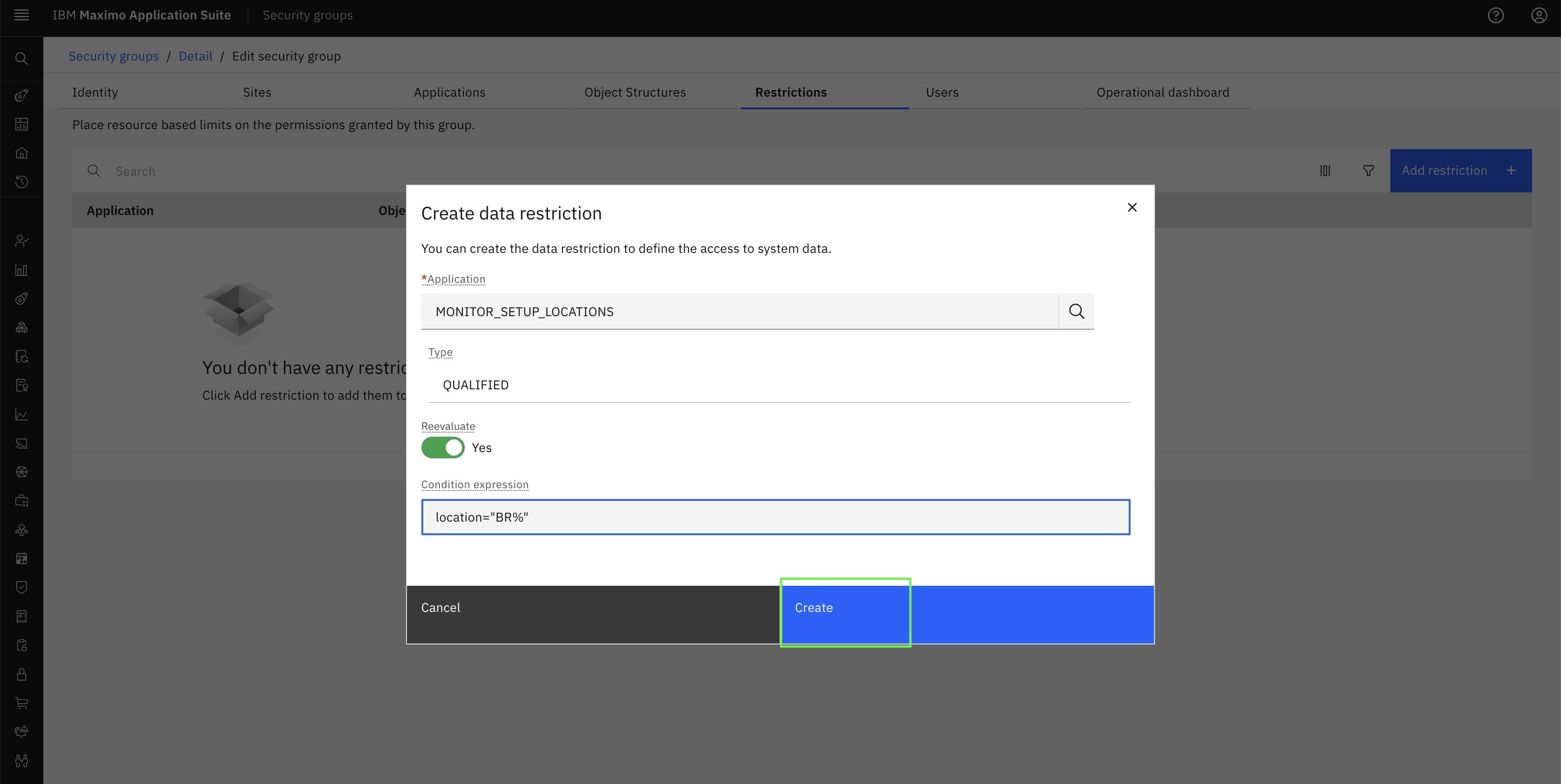Open the receipt sidebar icon
The width and height of the screenshot is (1561, 784).
coord(21,616)
